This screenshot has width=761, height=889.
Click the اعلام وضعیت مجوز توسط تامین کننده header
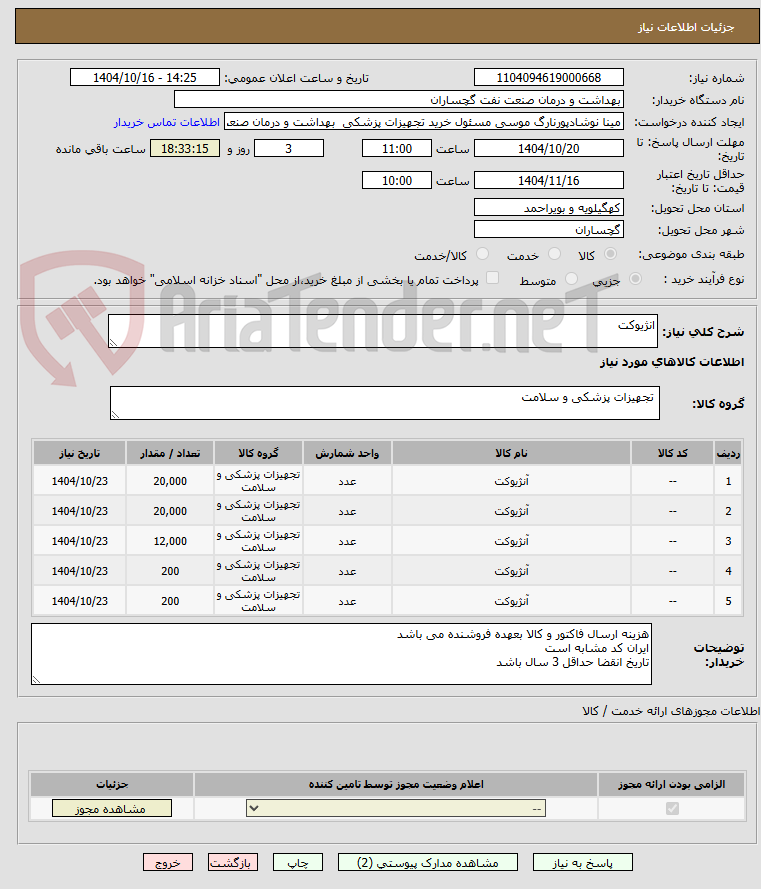click(396, 784)
